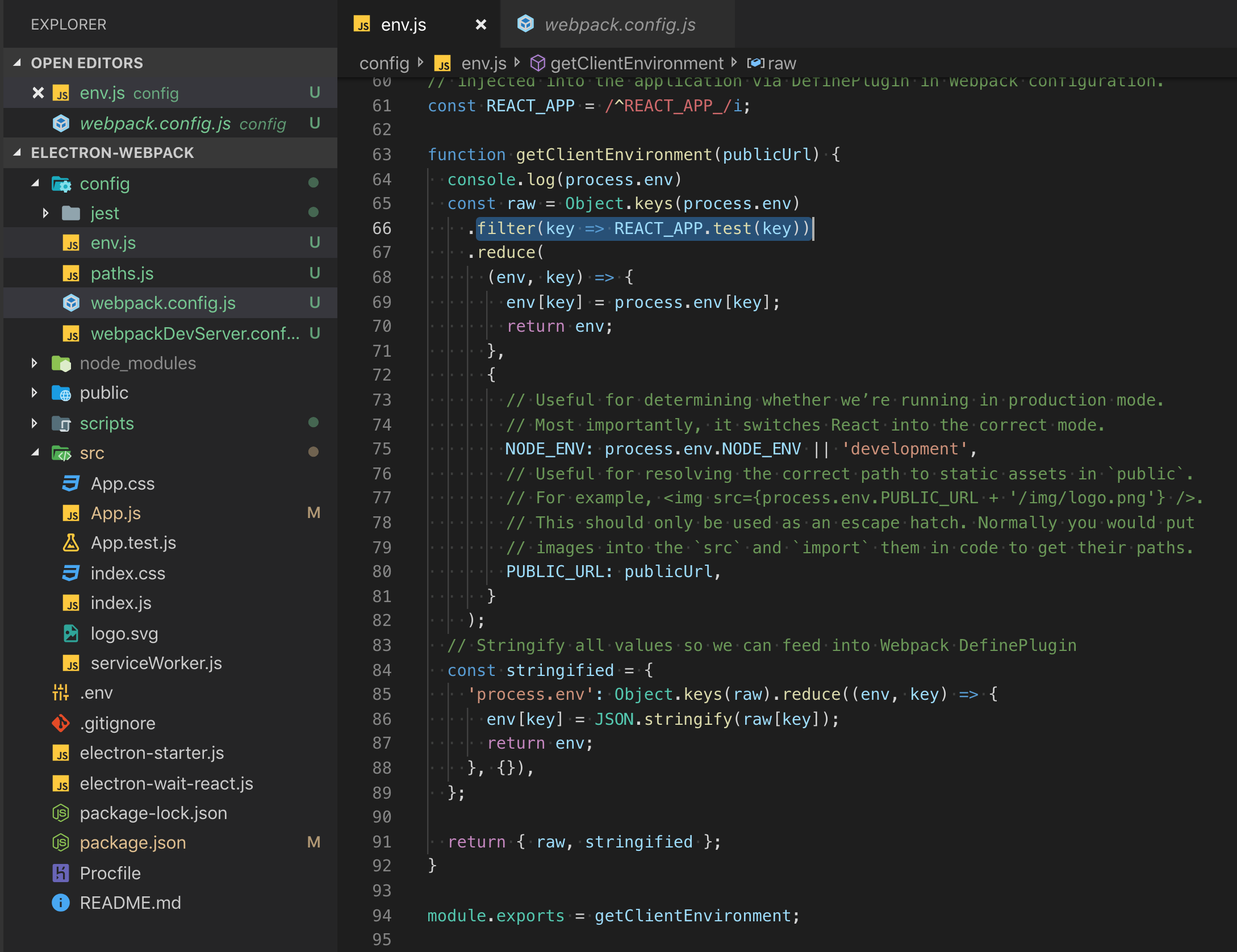Viewport: 1237px width, 952px height.
Task: Click line number 66 in gutter
Action: click(x=382, y=228)
